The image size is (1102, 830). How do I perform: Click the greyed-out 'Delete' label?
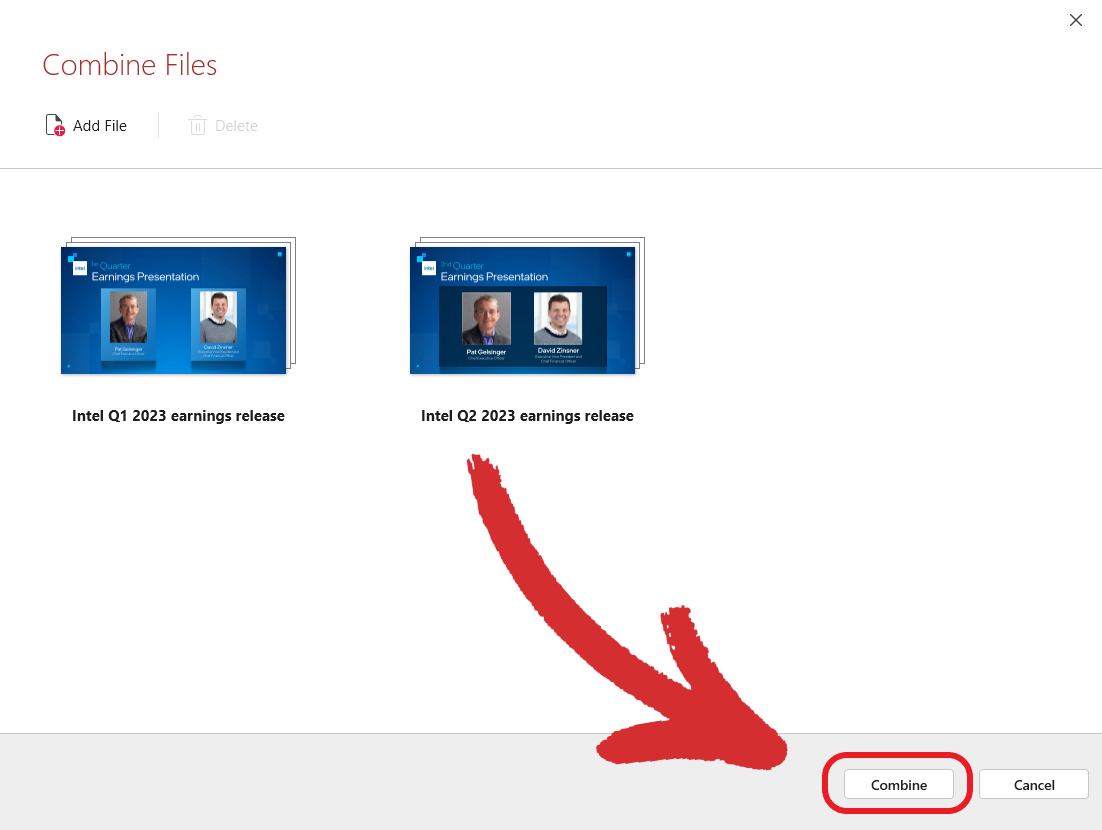tap(236, 126)
